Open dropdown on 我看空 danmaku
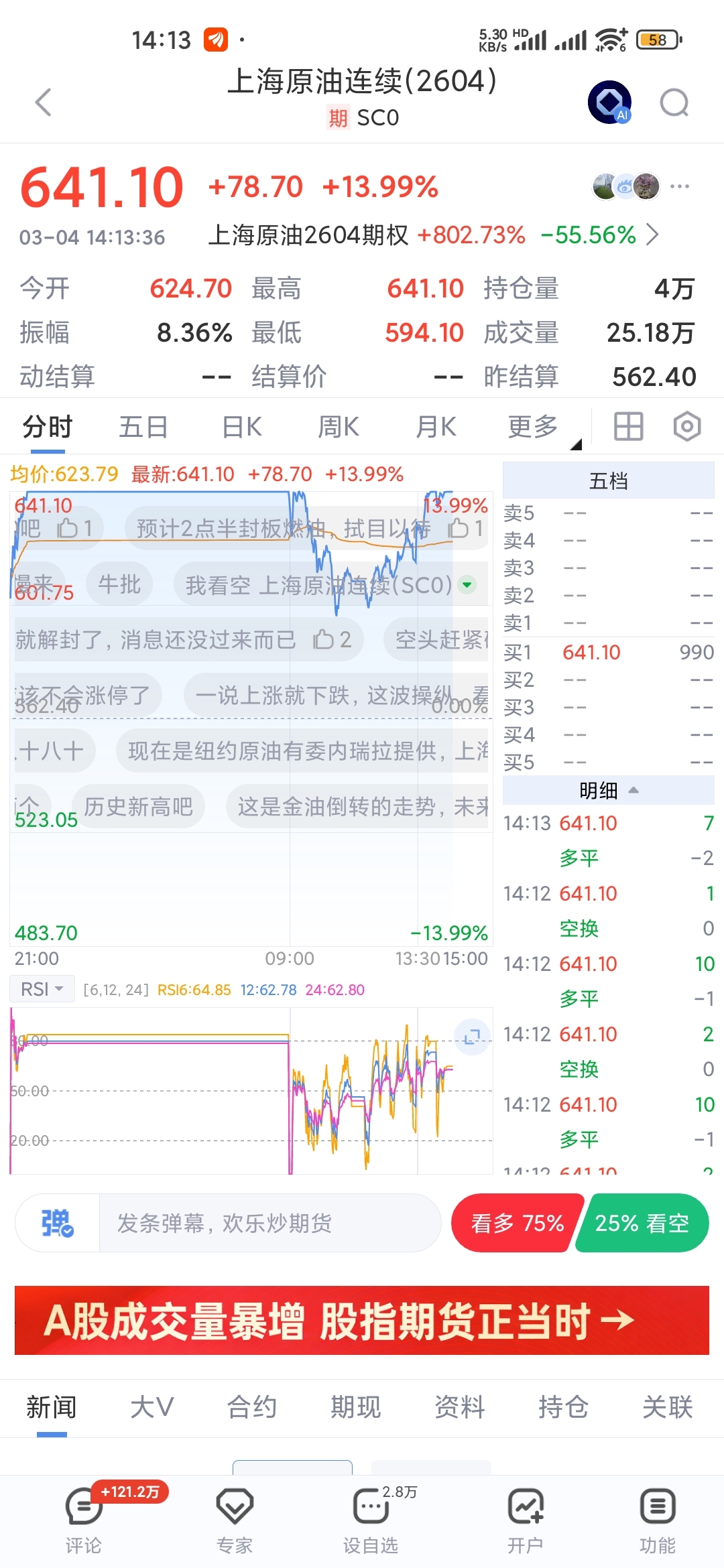Viewport: 724px width, 1568px height. pos(467,584)
